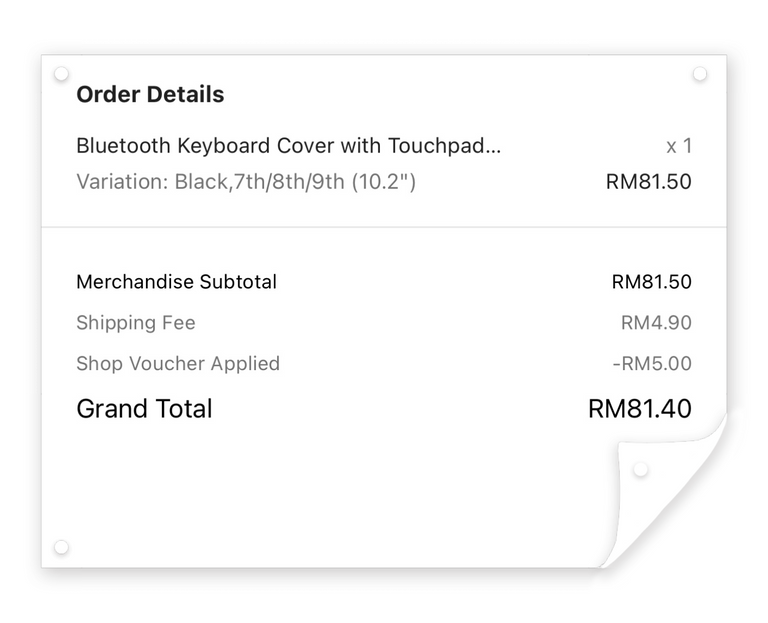Image resolution: width=768 pixels, height=623 pixels.
Task: Click the top-left punch hole circle
Action: pyautogui.click(x=61, y=74)
